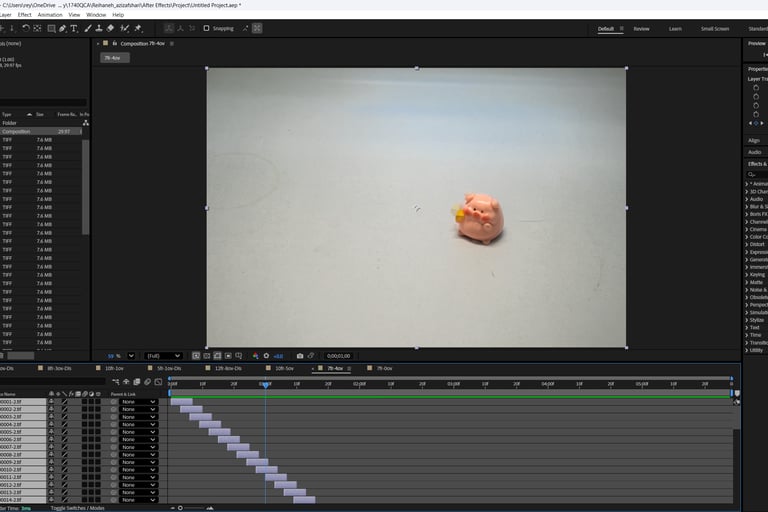
Task: Select the Puppet Pin tool
Action: (x=138, y=28)
